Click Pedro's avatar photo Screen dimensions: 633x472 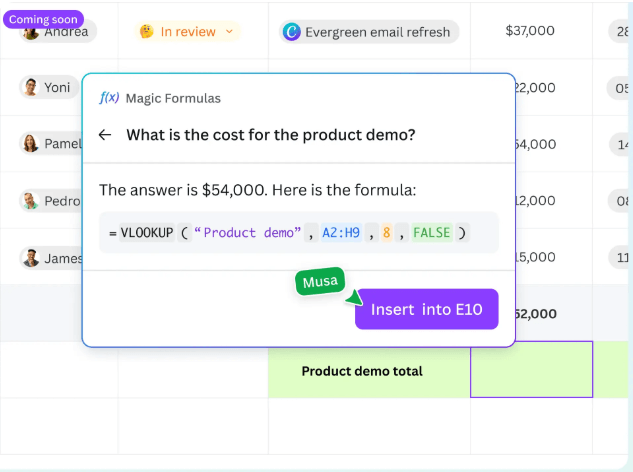click(30, 201)
